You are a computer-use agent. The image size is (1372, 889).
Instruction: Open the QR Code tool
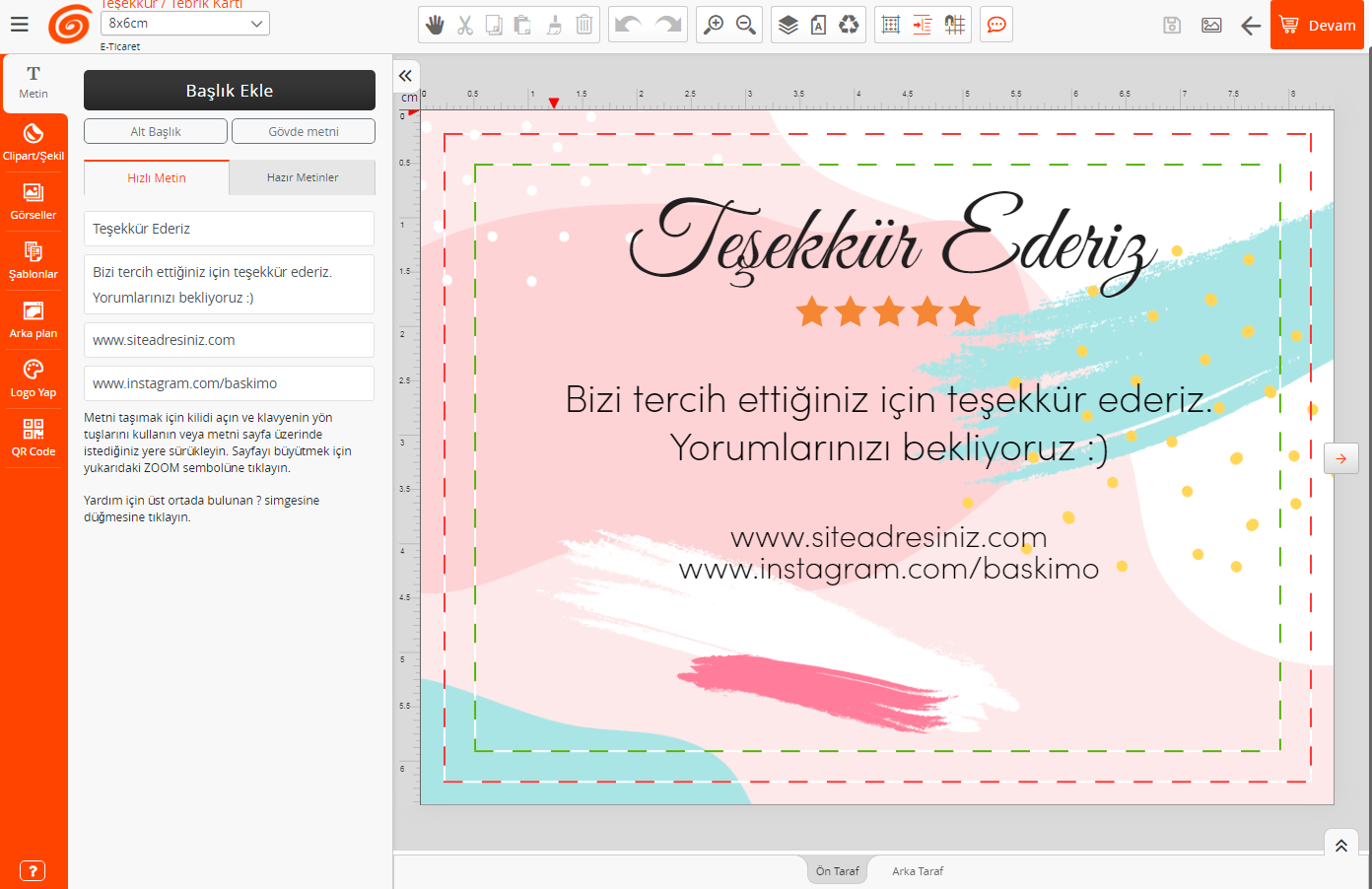[x=34, y=438]
